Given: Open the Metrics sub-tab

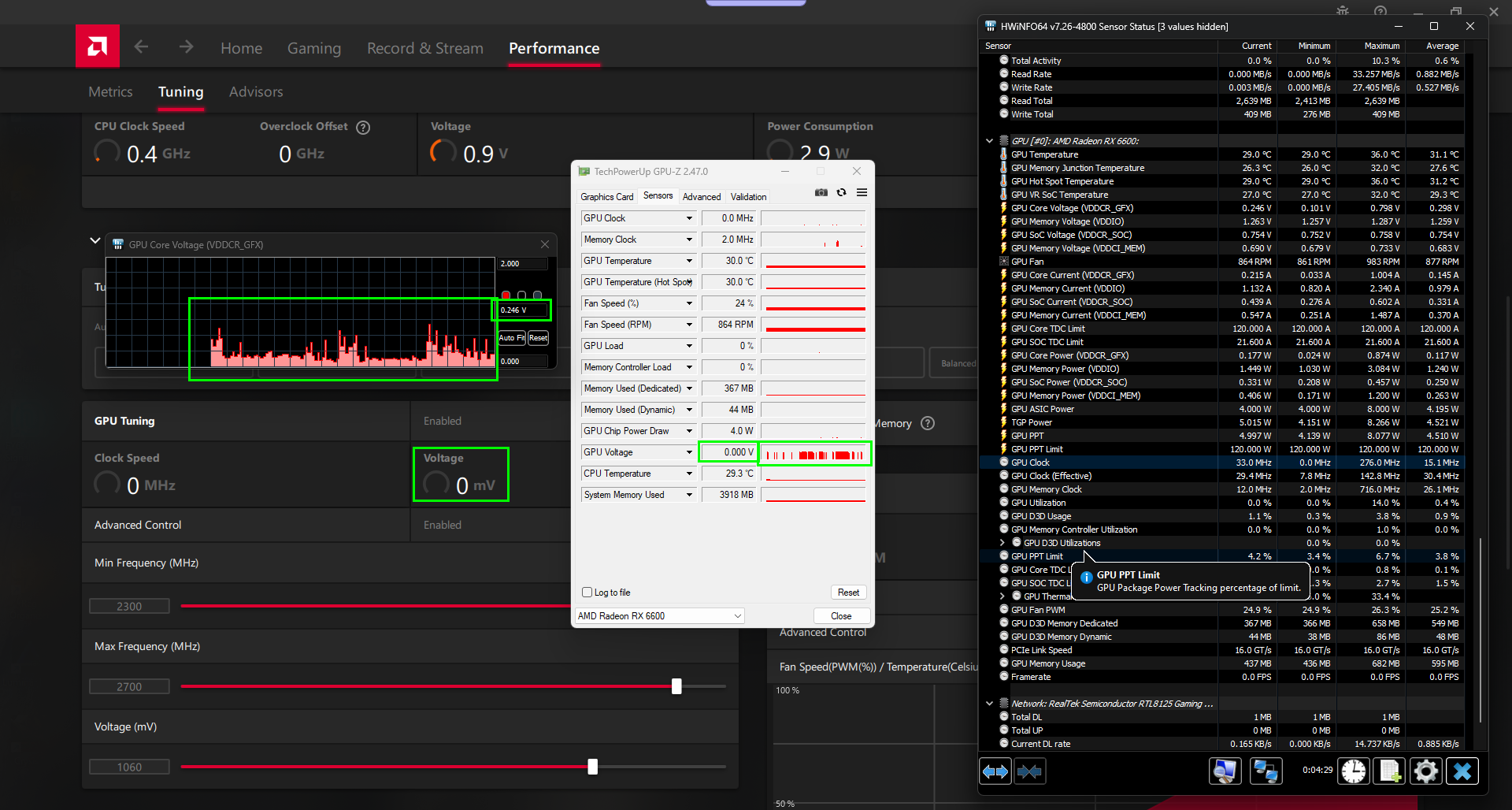Looking at the screenshot, I should (x=110, y=91).
